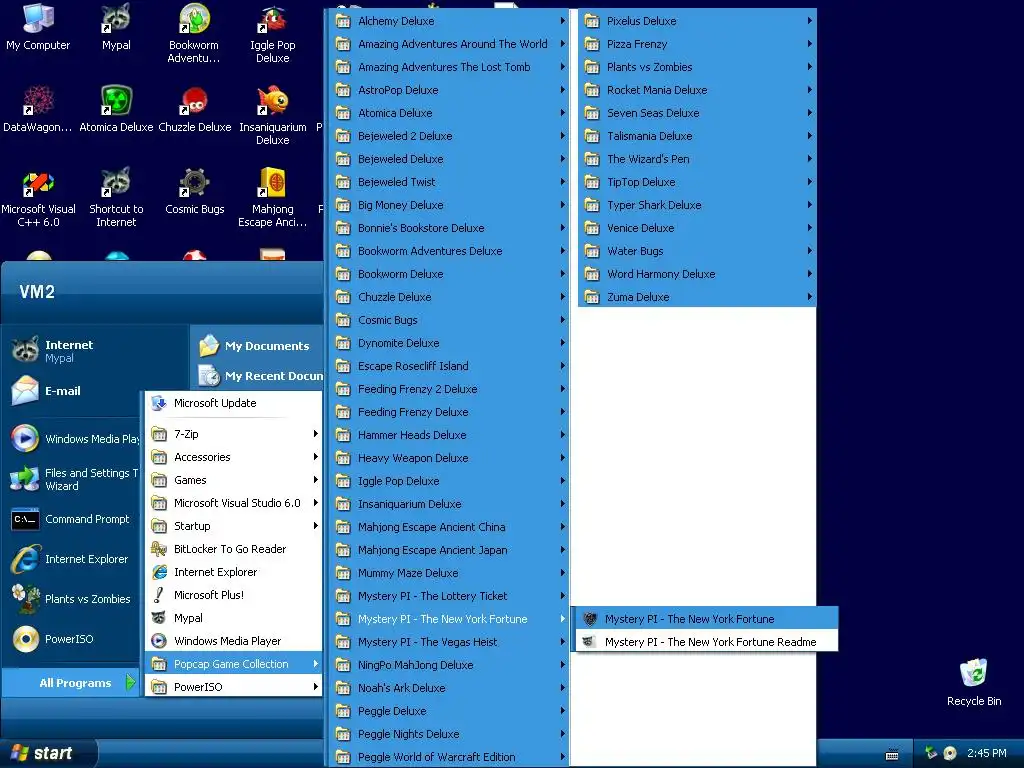This screenshot has height=768, width=1024.
Task: Click the 2:45 PM clock
Action: (x=987, y=753)
